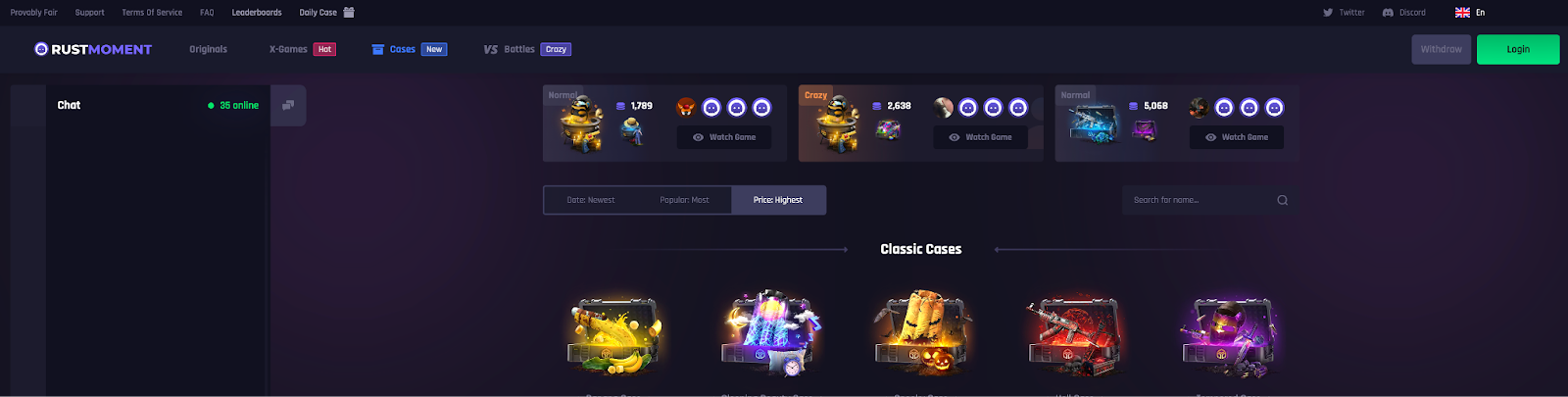This screenshot has height=397, width=1568.
Task: Click the search magnifier icon
Action: 1282,200
